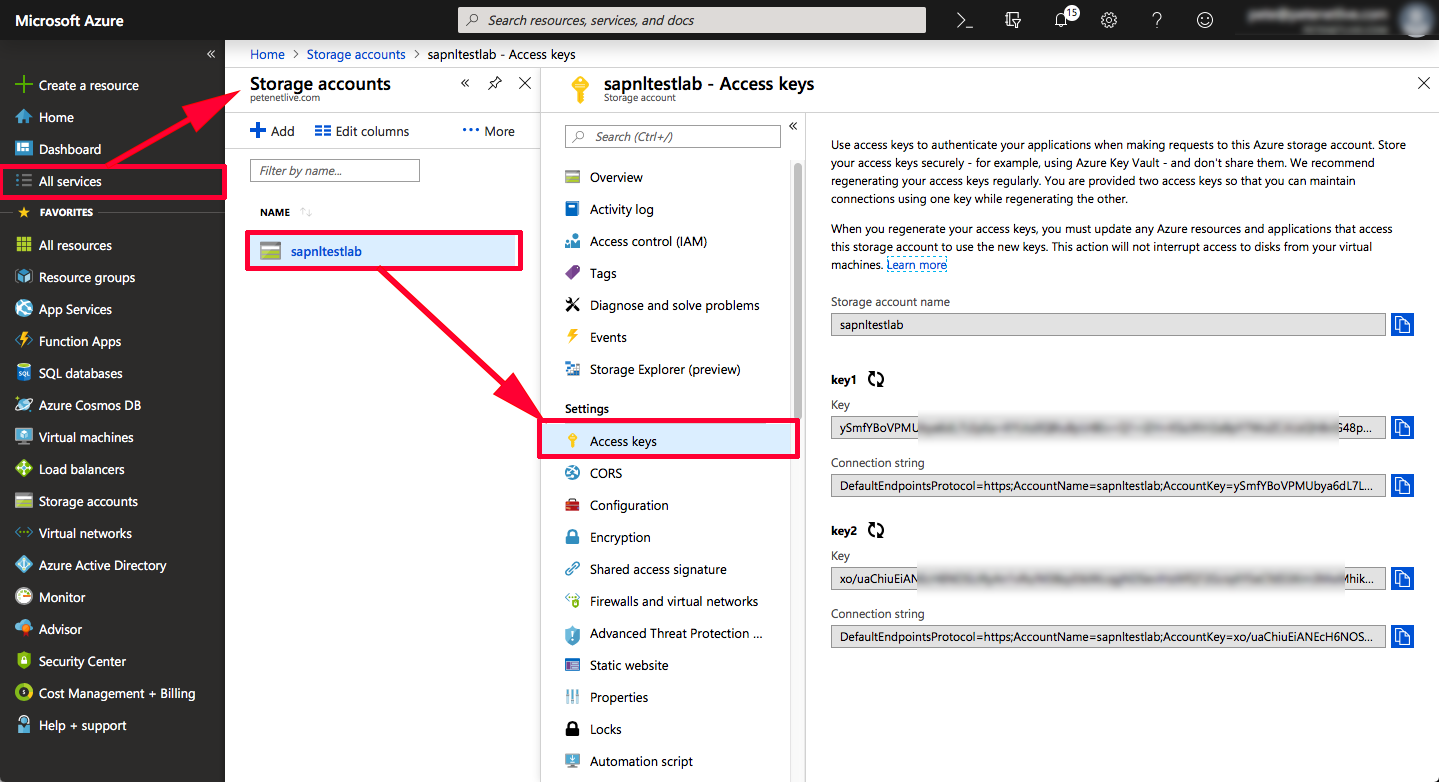Open the portal settings gear
This screenshot has width=1439, height=782.
[x=1108, y=20]
